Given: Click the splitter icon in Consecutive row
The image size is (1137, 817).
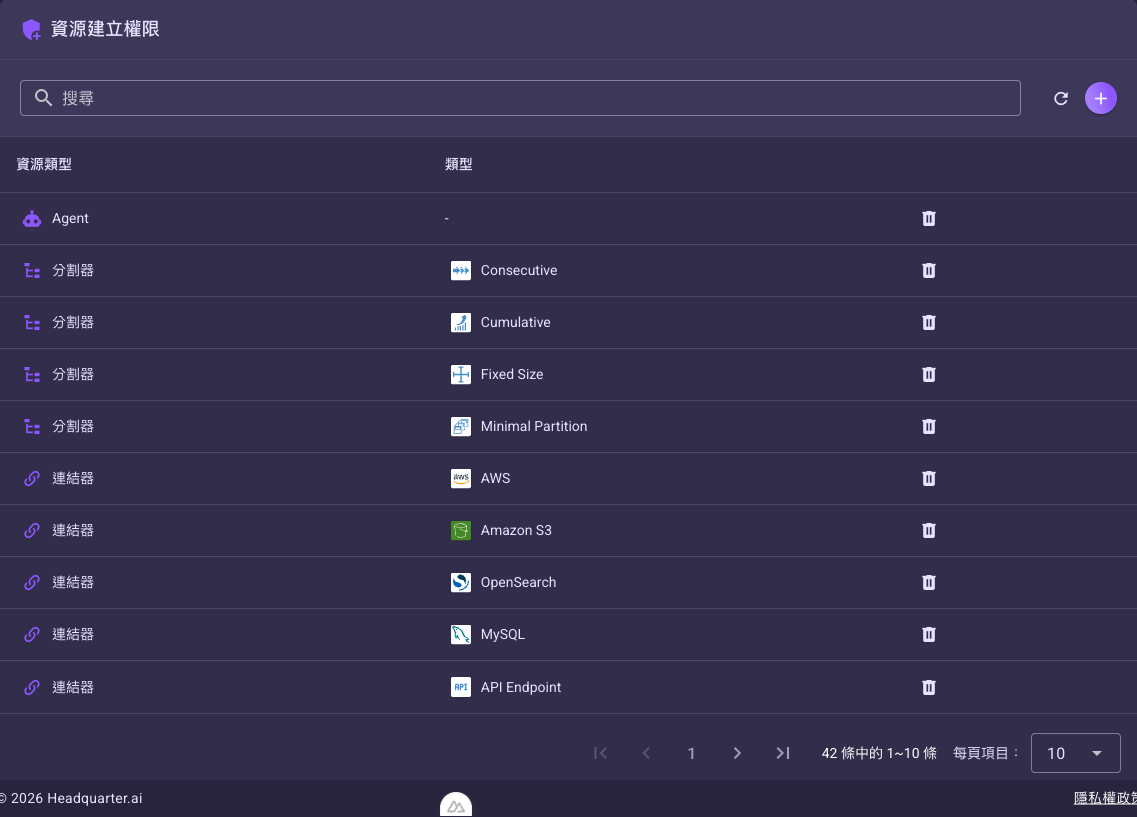Looking at the screenshot, I should click(x=32, y=270).
